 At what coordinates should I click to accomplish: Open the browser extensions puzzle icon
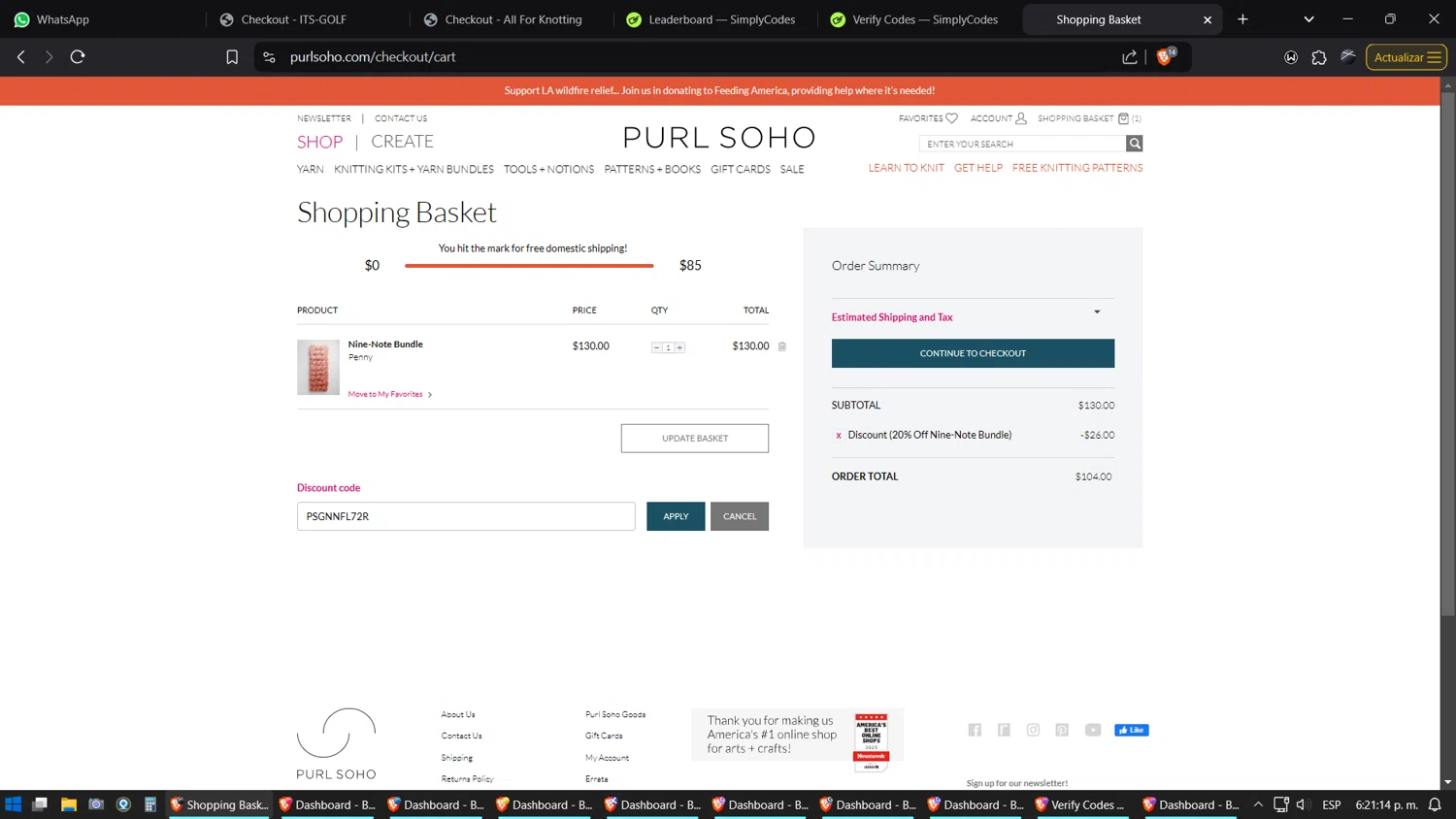(x=1319, y=57)
